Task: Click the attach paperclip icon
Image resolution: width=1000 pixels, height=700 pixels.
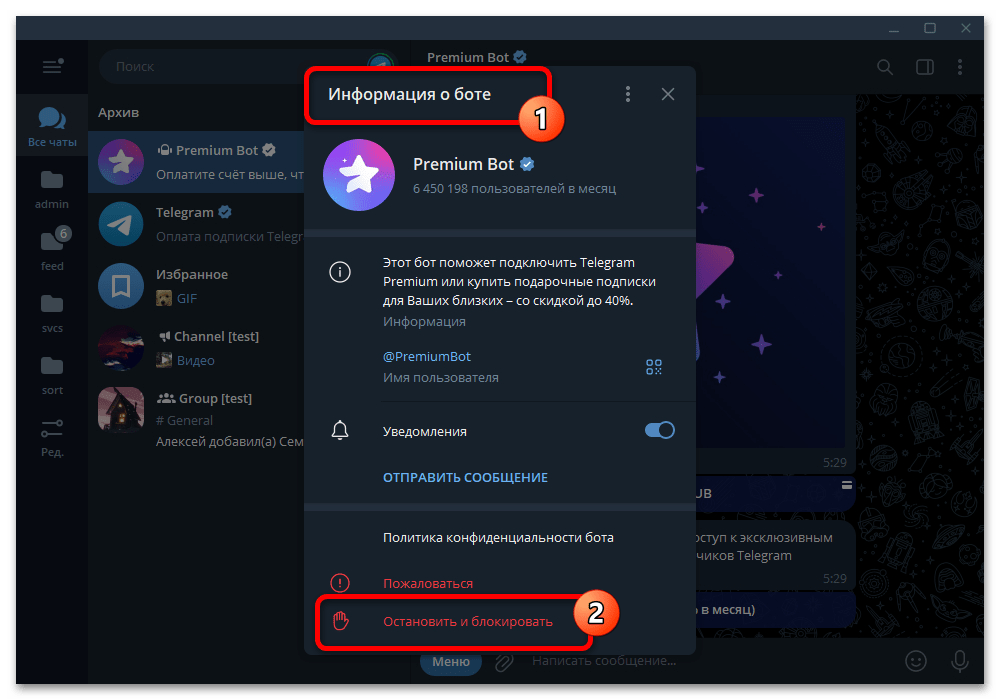Action: [504, 662]
